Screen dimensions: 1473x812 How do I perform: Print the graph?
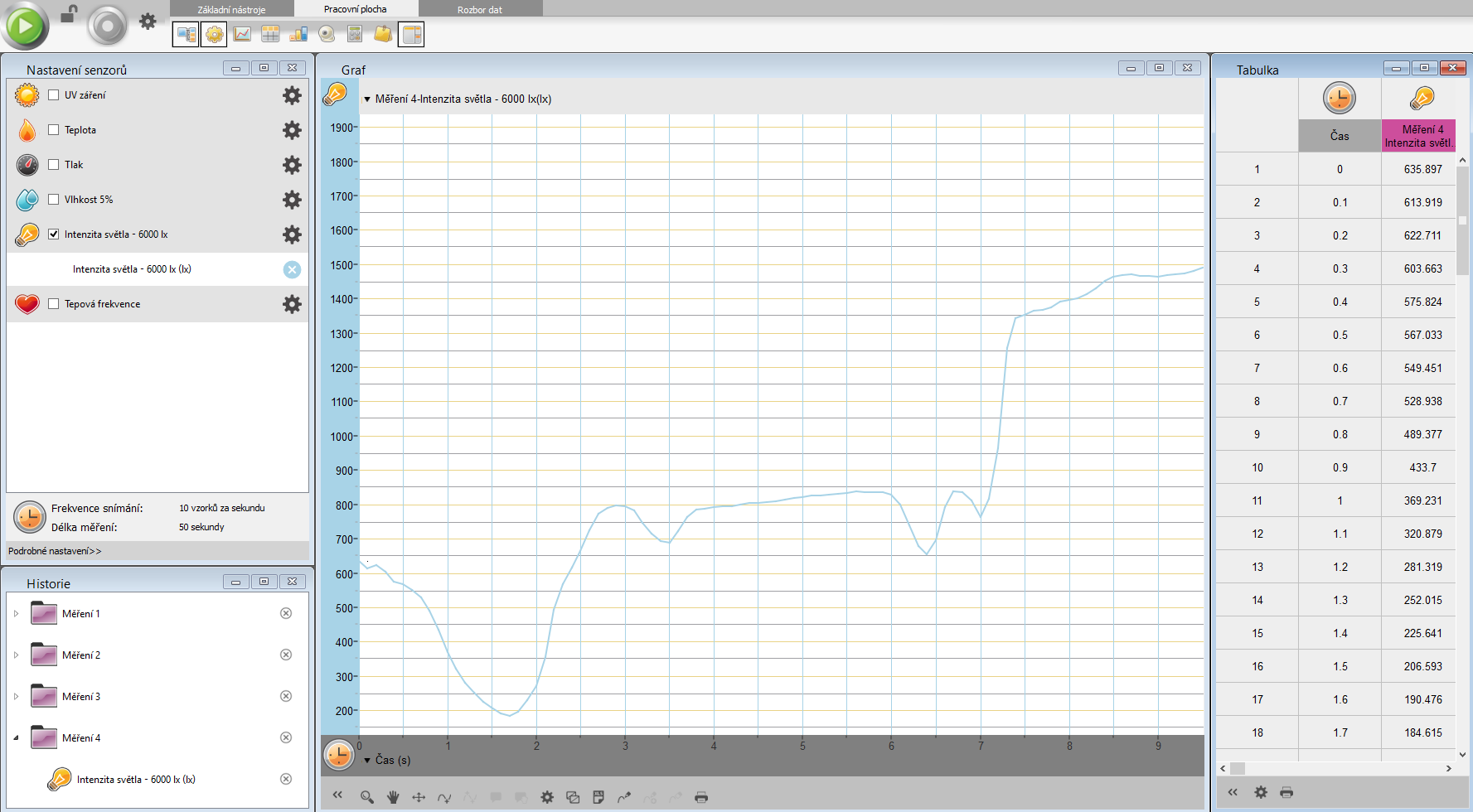tap(701, 797)
